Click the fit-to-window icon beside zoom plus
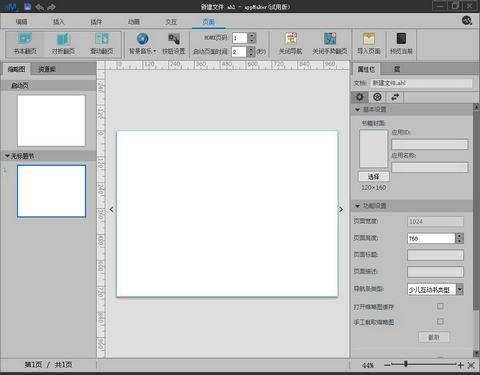Screen dimensions: 480x375 tap(471, 365)
